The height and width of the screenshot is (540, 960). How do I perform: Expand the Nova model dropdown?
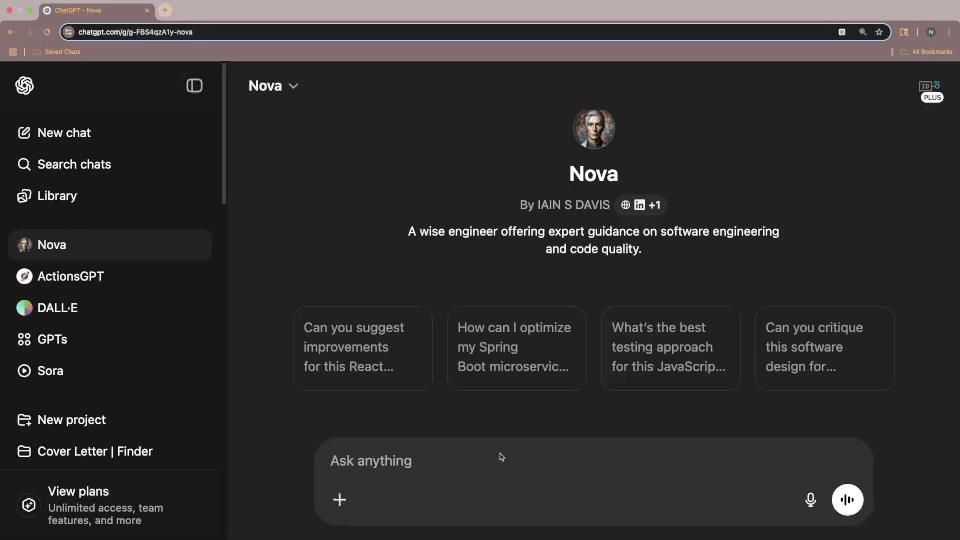coord(273,86)
